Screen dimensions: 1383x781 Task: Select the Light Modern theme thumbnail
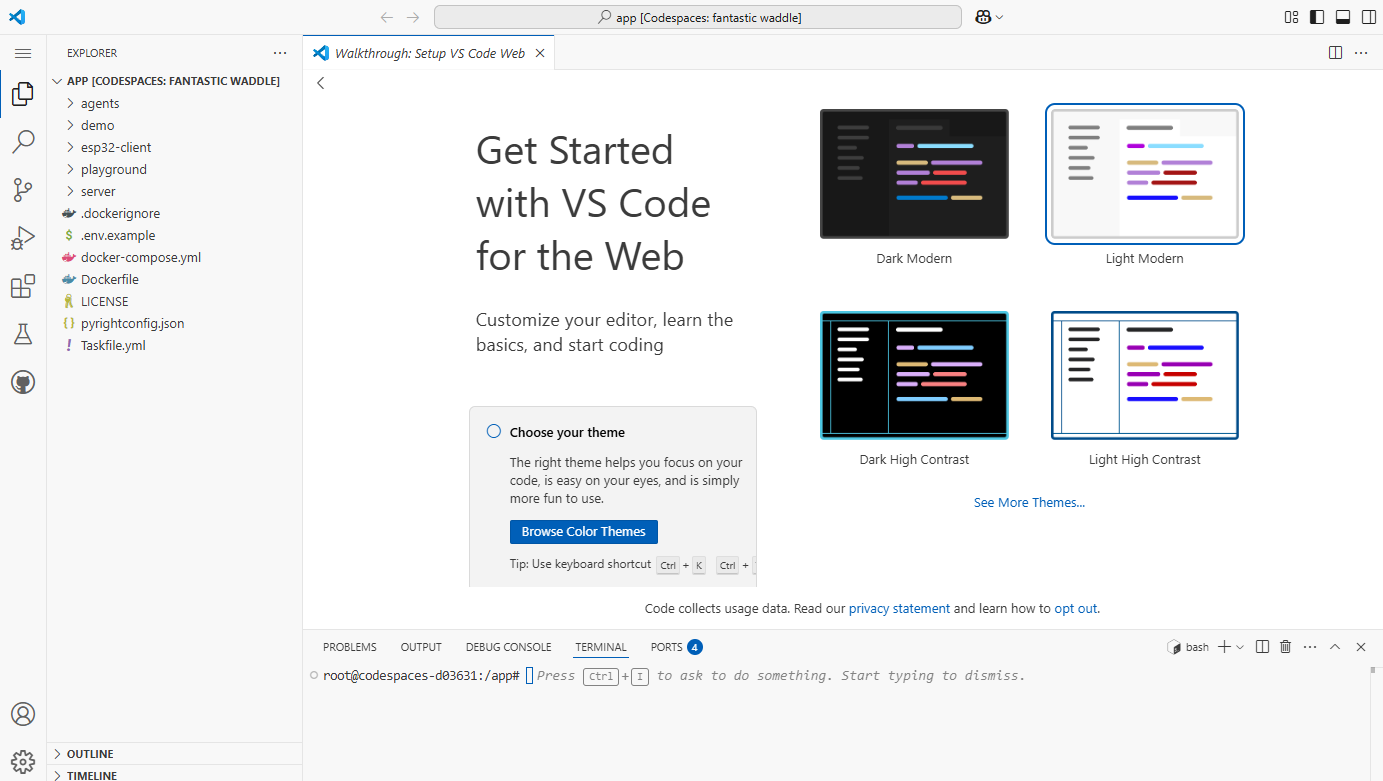pyautogui.click(x=1145, y=174)
